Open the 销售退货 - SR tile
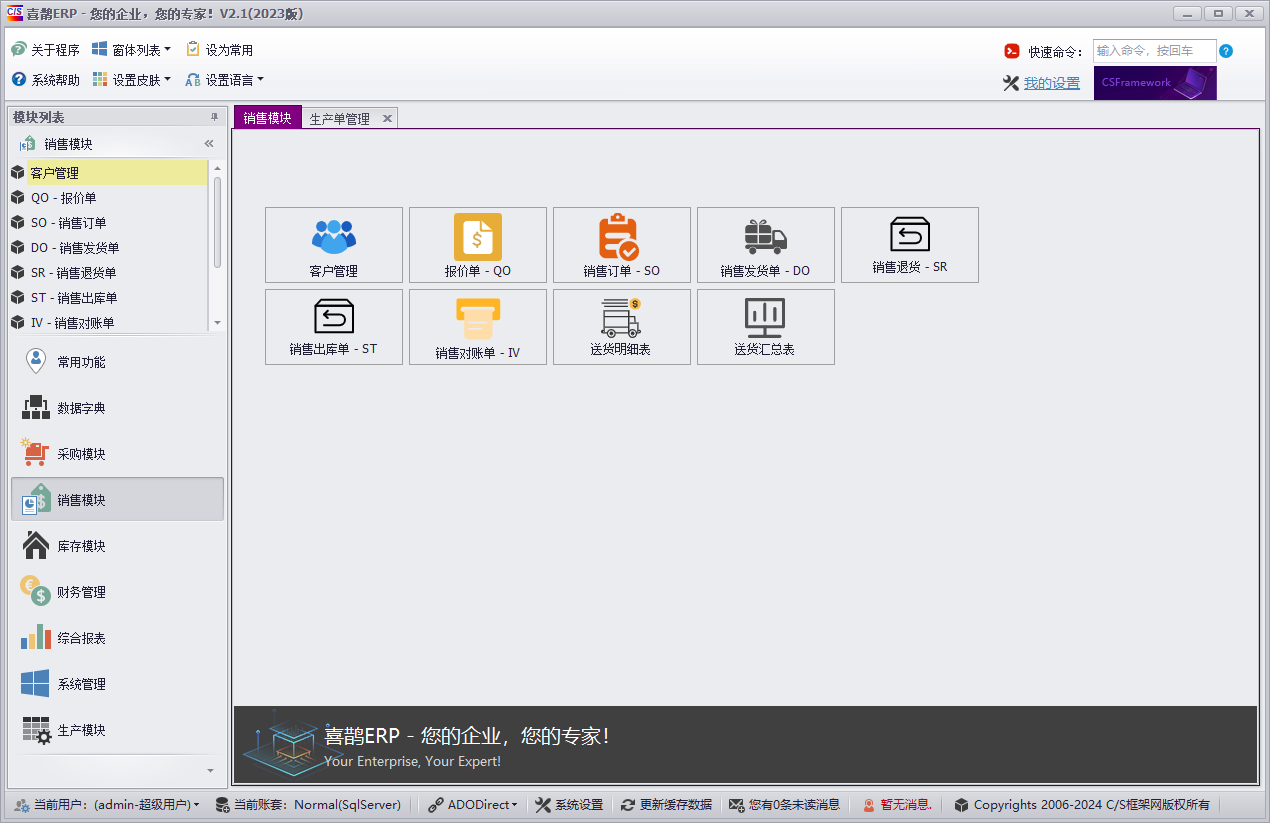Screen dimensions: 1270x823 pos(910,245)
